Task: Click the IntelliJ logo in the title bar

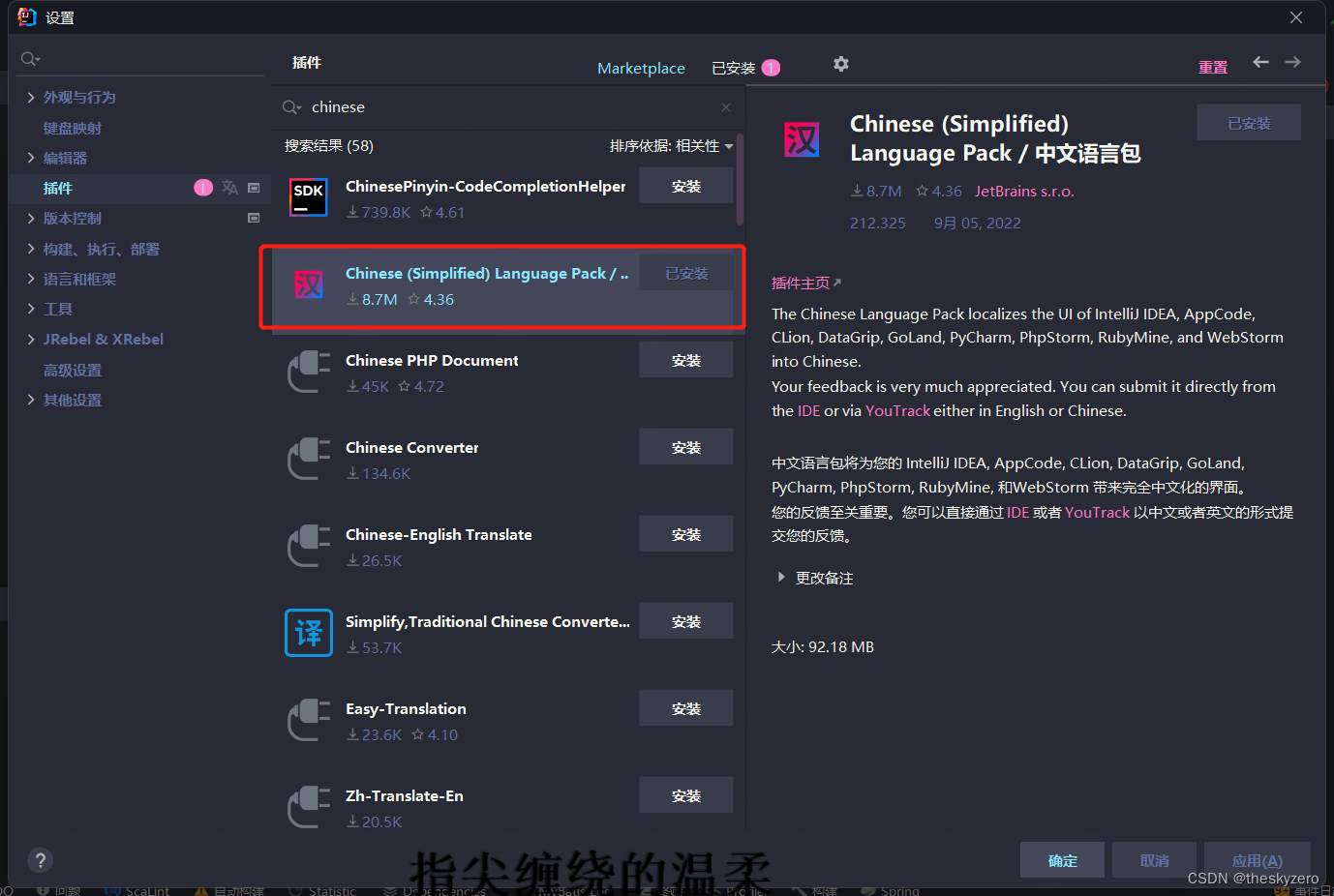Action: pos(26,16)
